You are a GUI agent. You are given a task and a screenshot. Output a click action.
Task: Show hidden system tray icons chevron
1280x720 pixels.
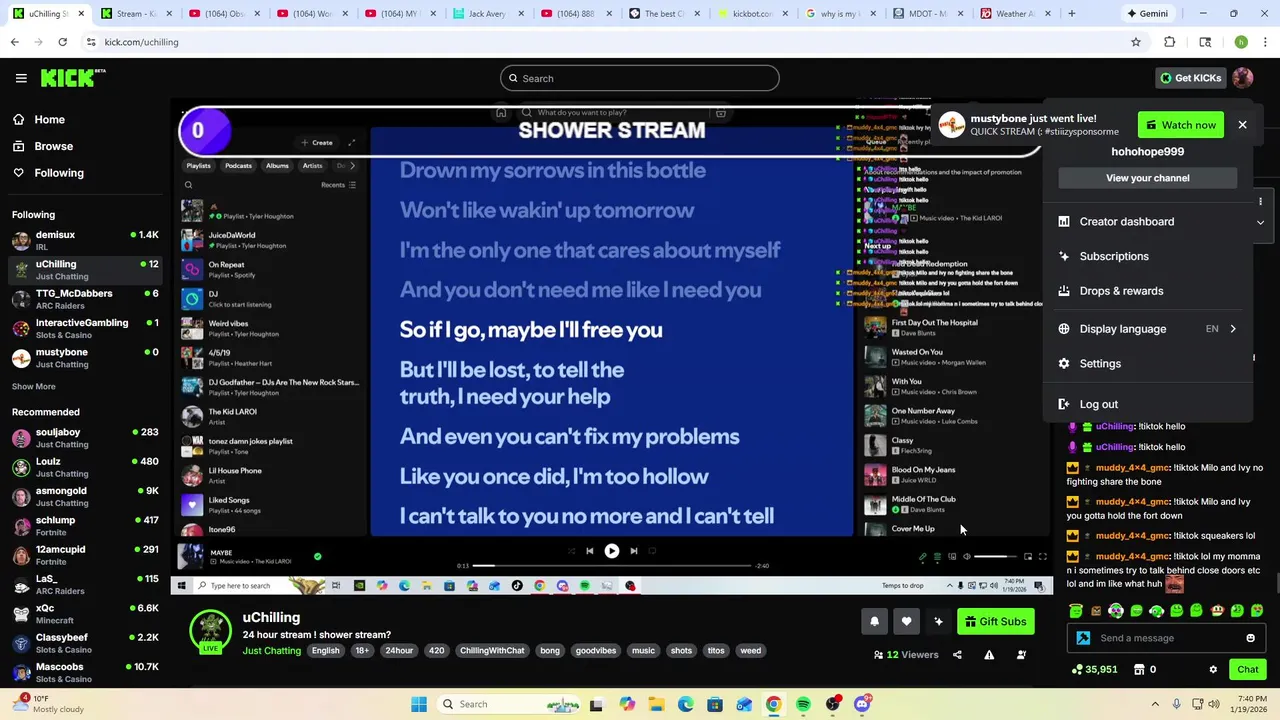point(1155,704)
